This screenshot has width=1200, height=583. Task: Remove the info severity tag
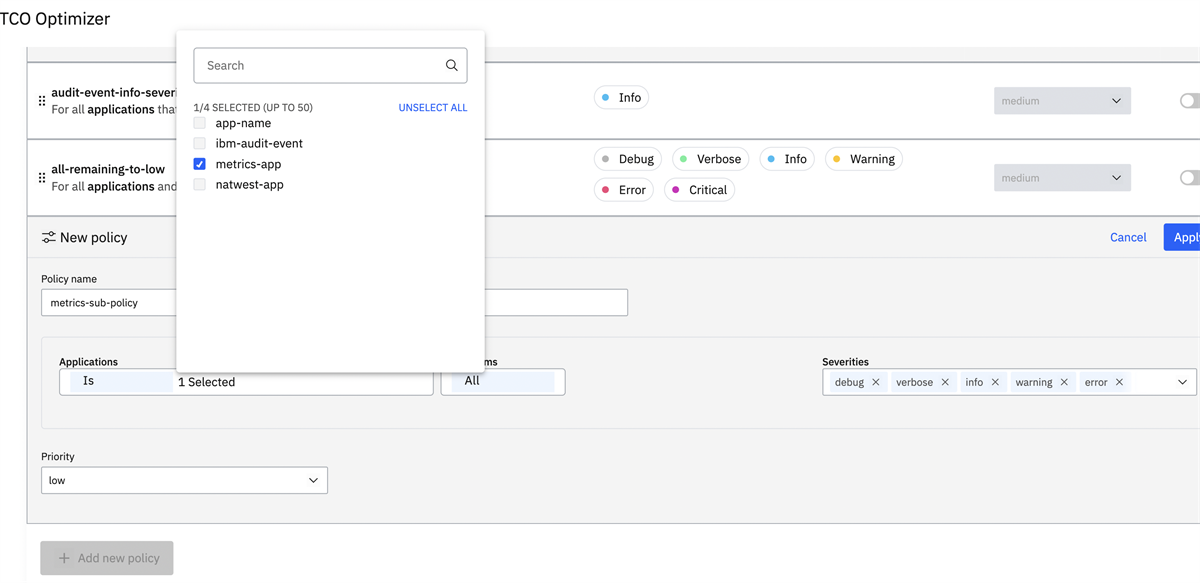pyautogui.click(x=995, y=382)
